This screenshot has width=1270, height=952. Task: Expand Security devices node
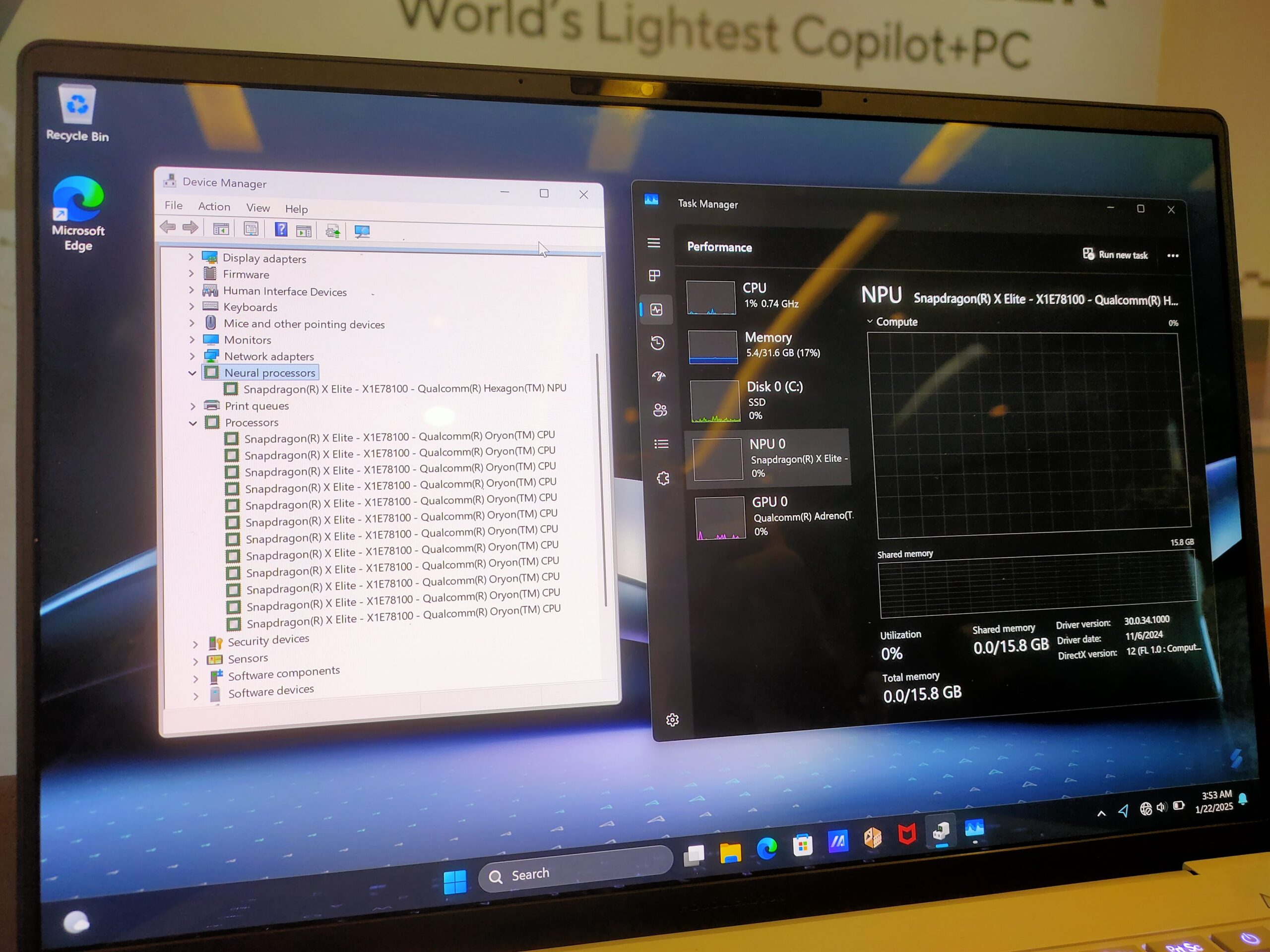click(x=196, y=645)
